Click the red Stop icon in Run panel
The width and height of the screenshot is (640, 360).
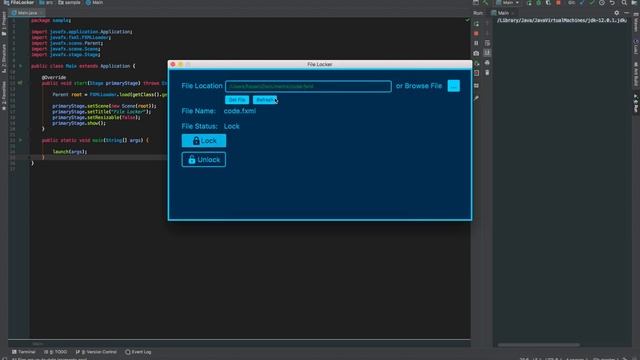(476, 33)
